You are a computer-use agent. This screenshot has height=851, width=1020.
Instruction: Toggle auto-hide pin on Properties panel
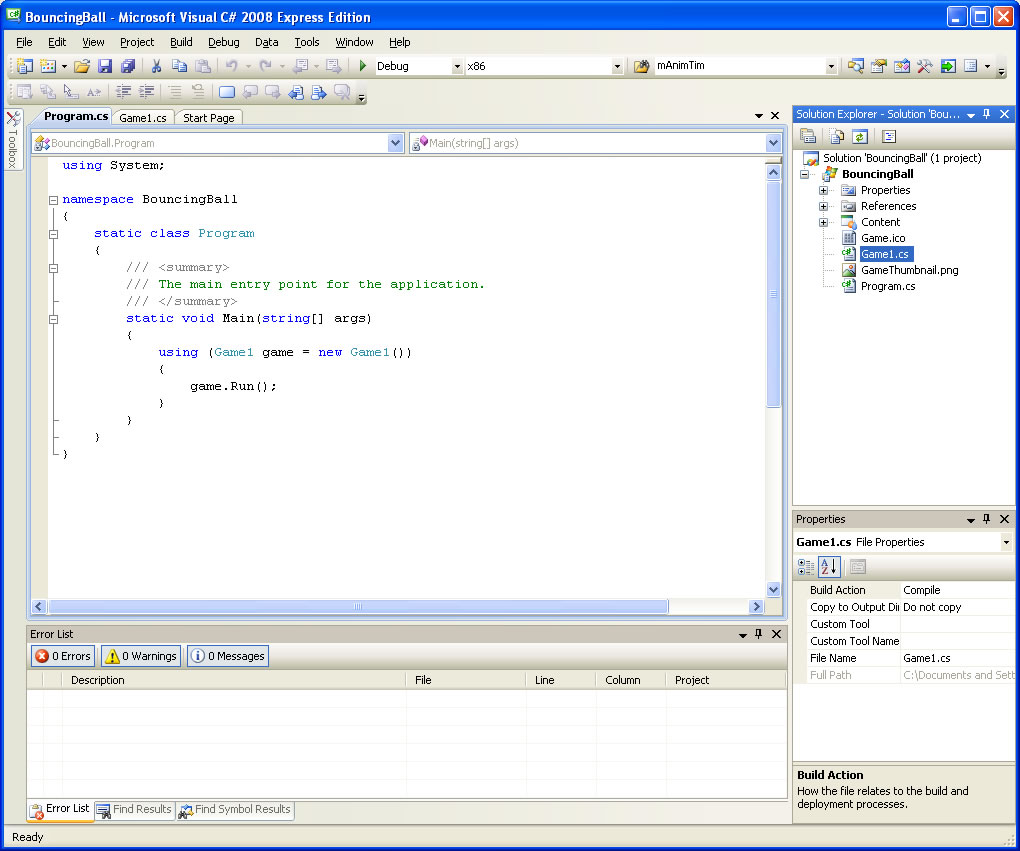[x=987, y=519]
